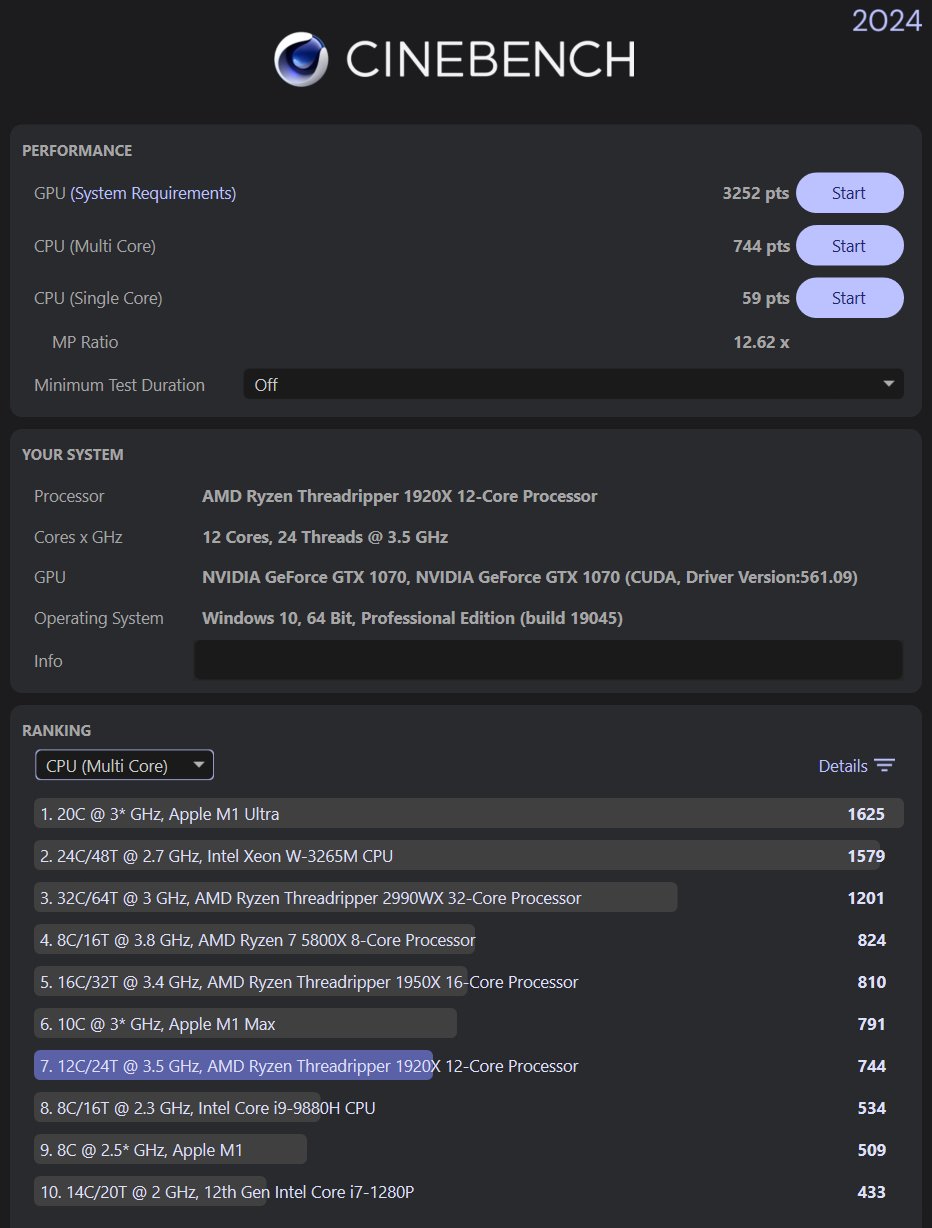Click the PERFORMANCE section heading
The image size is (932, 1228).
(77, 151)
